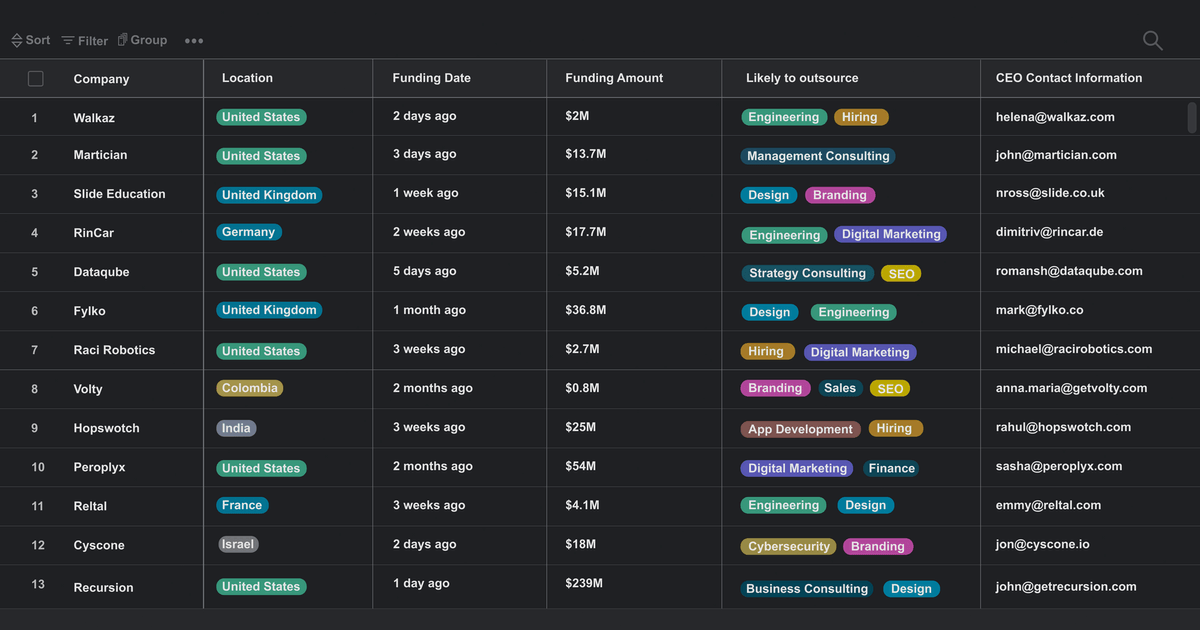Screen dimensions: 1200x630
Task: Click the john@getrecursion.com email
Action: click(x=1066, y=587)
